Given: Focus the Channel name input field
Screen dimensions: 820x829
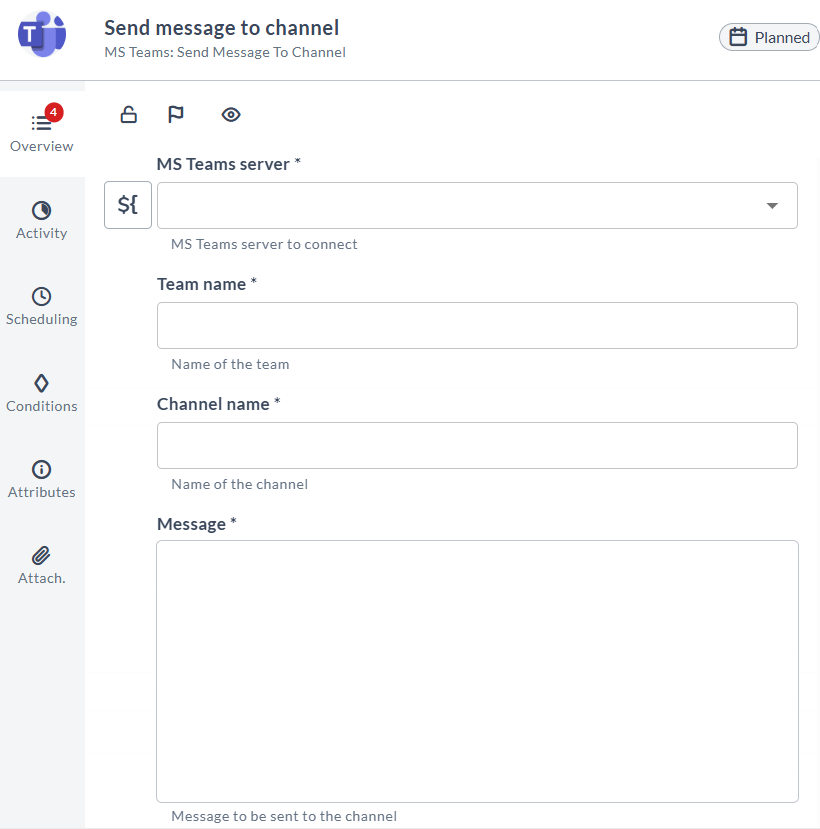Looking at the screenshot, I should click(x=477, y=445).
